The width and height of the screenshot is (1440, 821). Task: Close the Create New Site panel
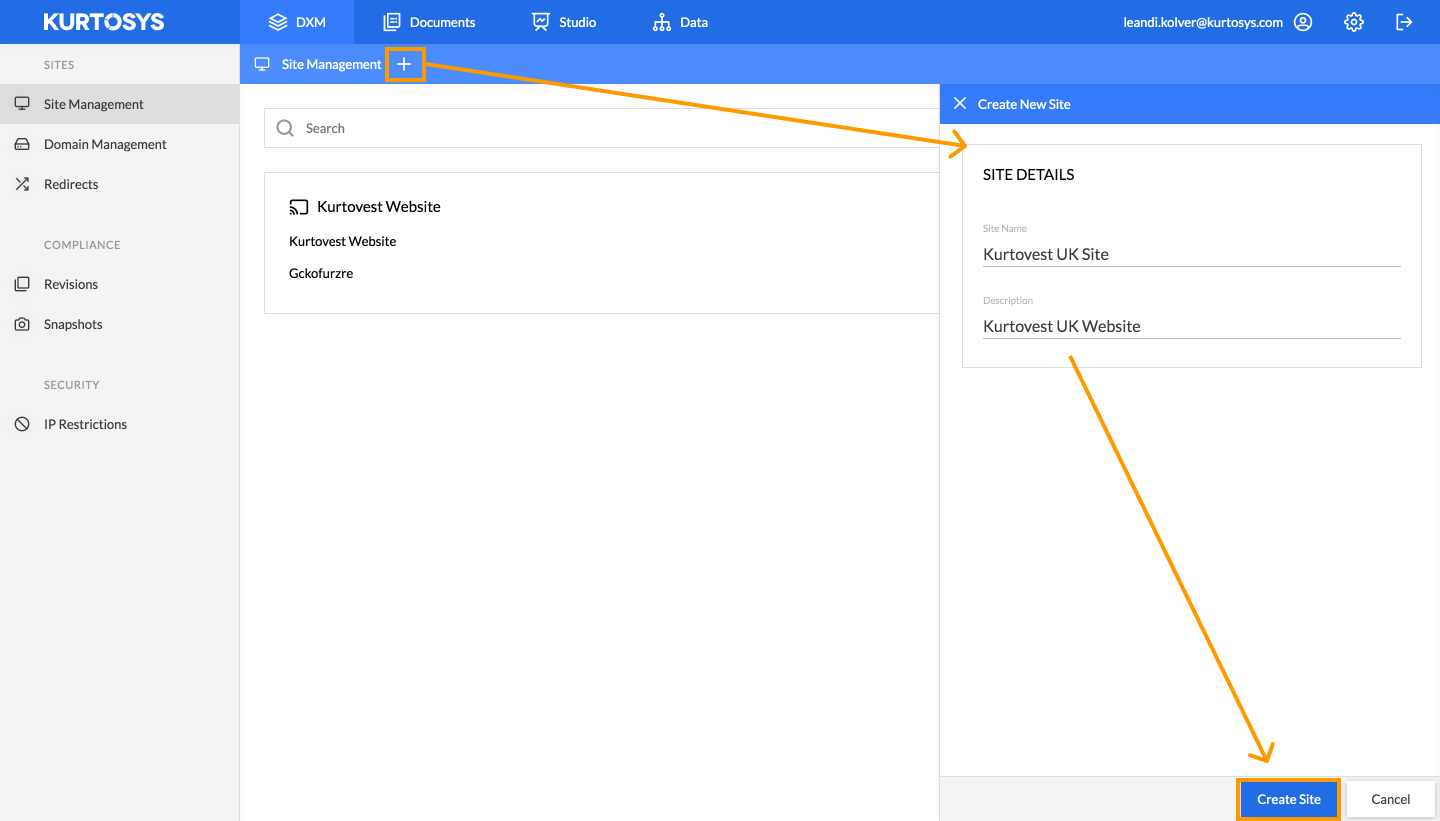click(960, 103)
